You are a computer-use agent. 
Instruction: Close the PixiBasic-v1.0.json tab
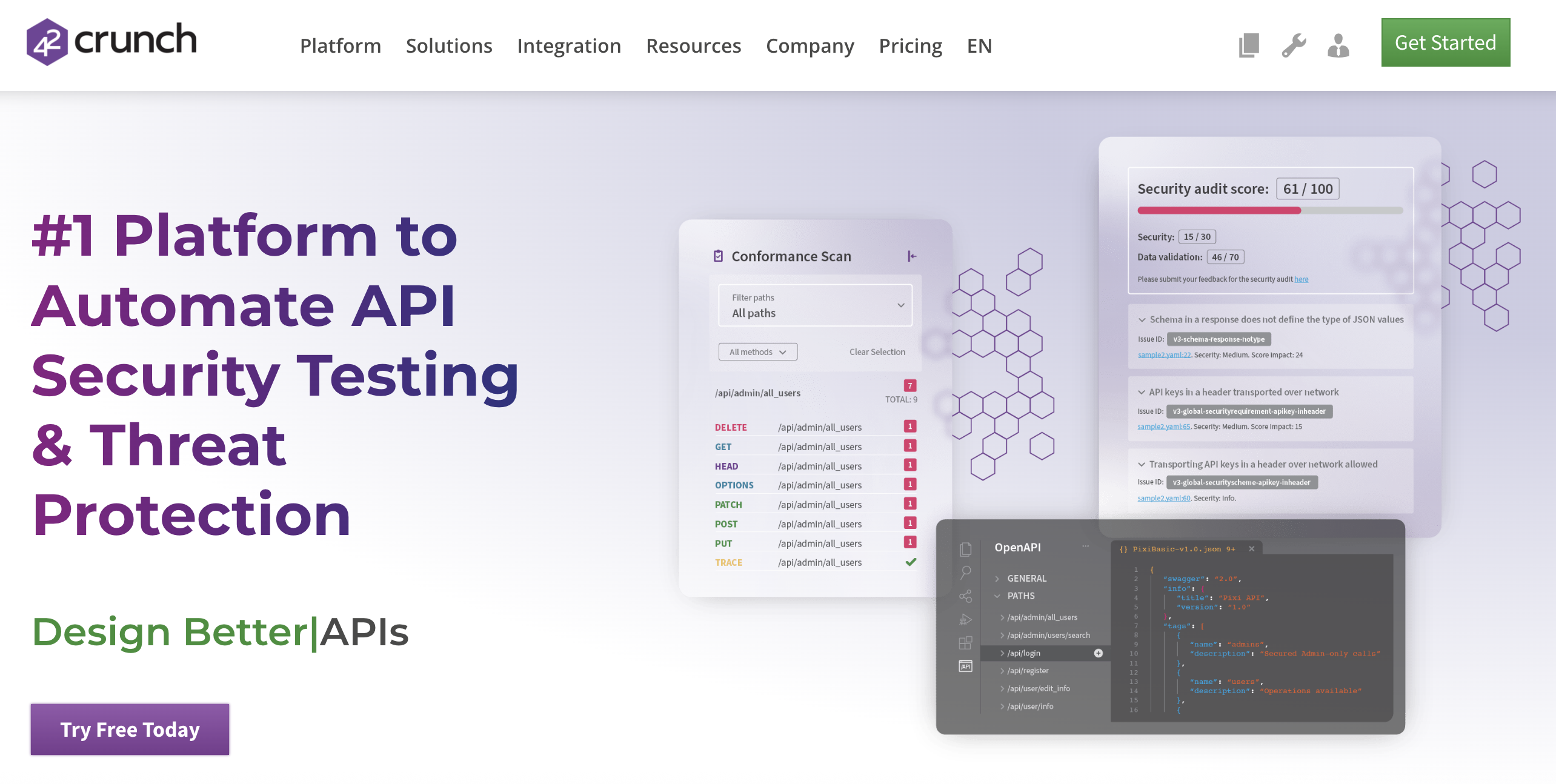tap(1252, 549)
